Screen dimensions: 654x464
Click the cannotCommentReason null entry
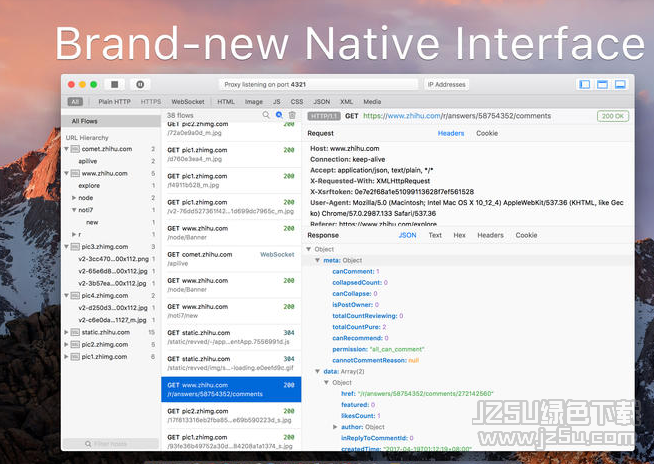[x=375, y=360]
